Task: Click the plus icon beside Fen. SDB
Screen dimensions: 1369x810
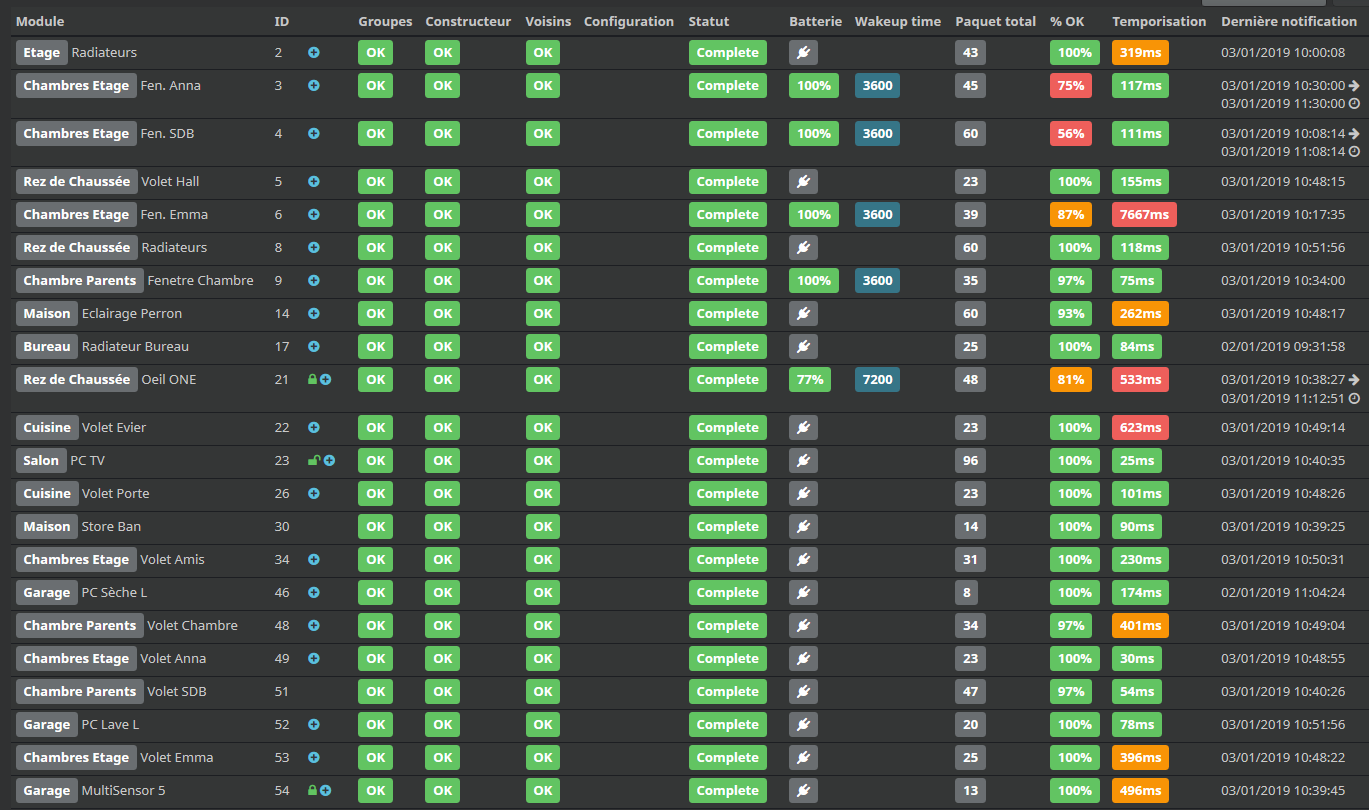Action: click(314, 134)
